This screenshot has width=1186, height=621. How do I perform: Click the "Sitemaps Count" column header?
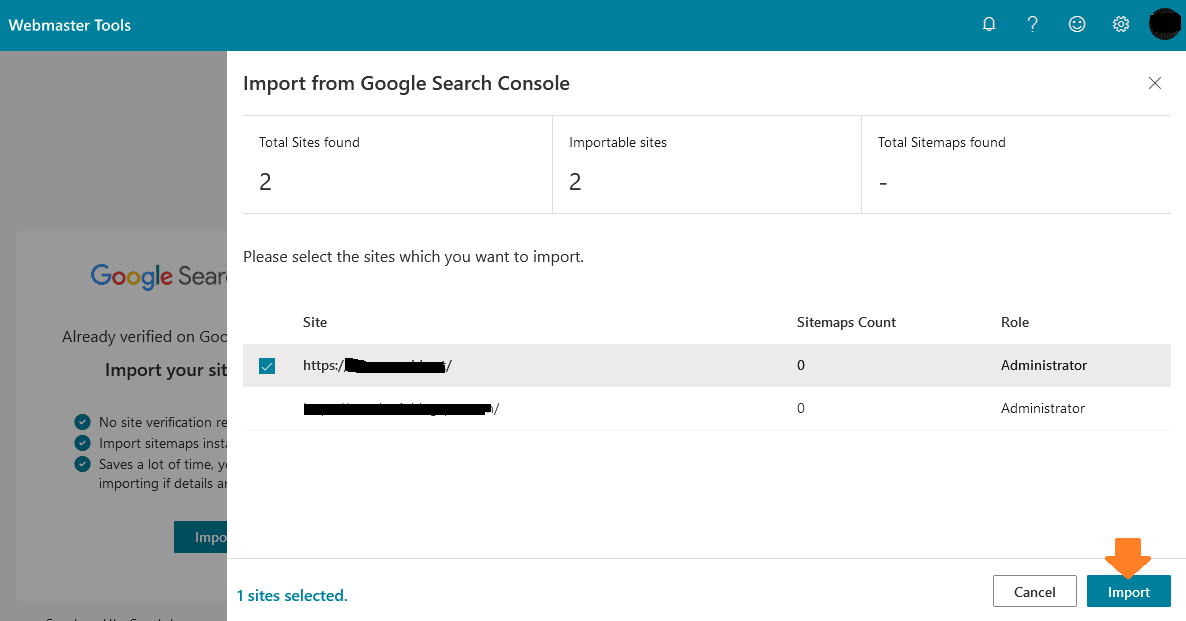pyautogui.click(x=846, y=322)
